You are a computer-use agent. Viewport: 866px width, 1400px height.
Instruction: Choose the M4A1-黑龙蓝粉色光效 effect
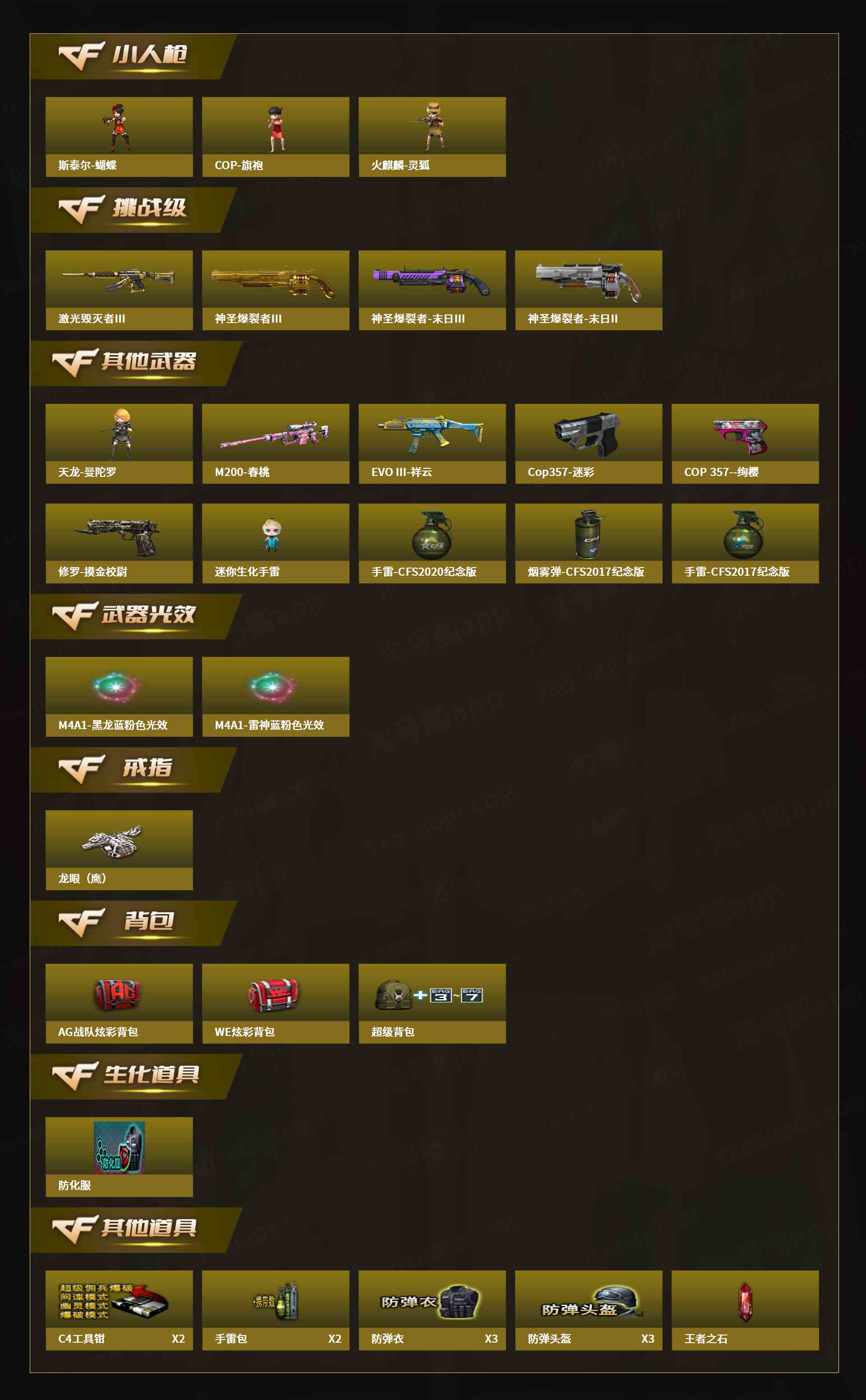(x=119, y=697)
